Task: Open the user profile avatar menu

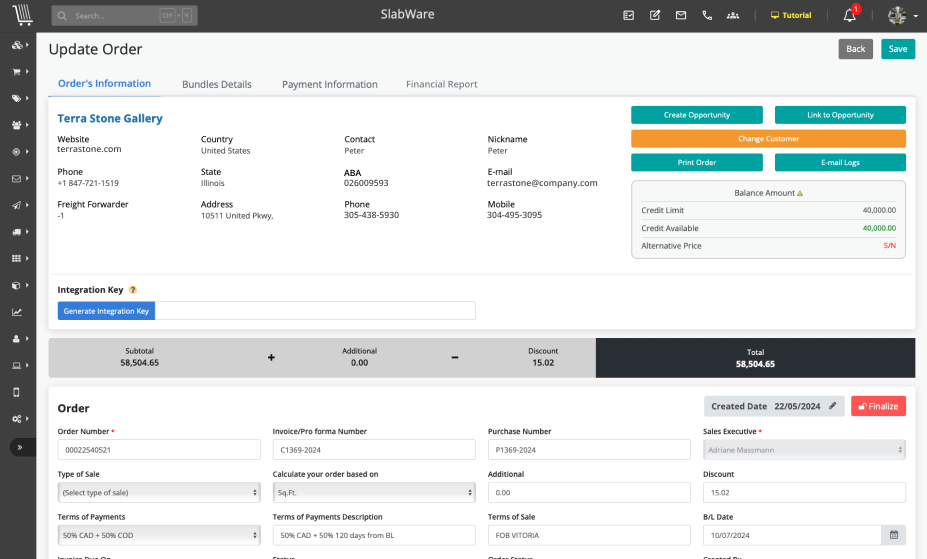Action: (x=901, y=16)
